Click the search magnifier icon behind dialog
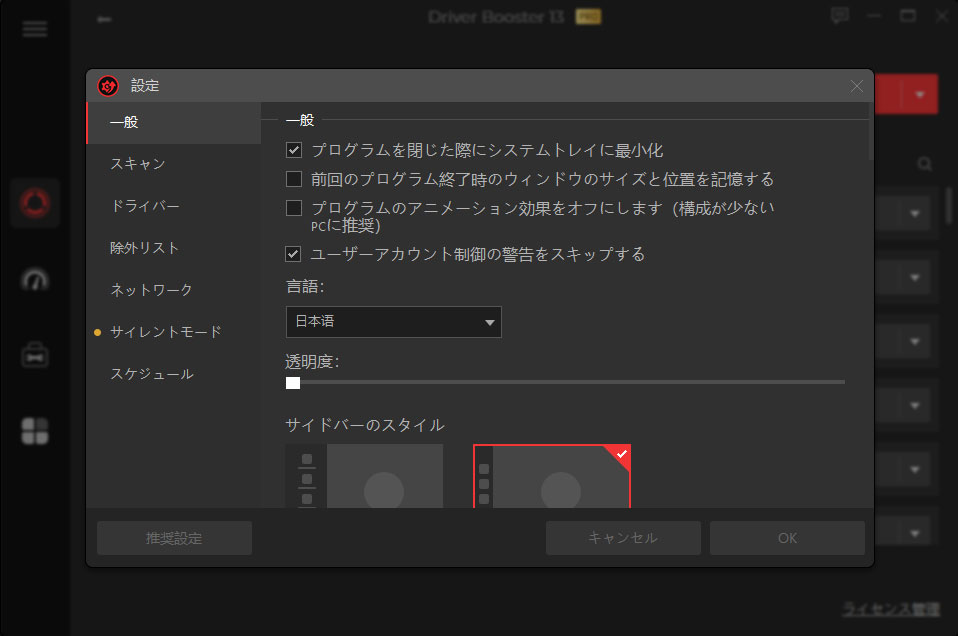 (x=924, y=164)
